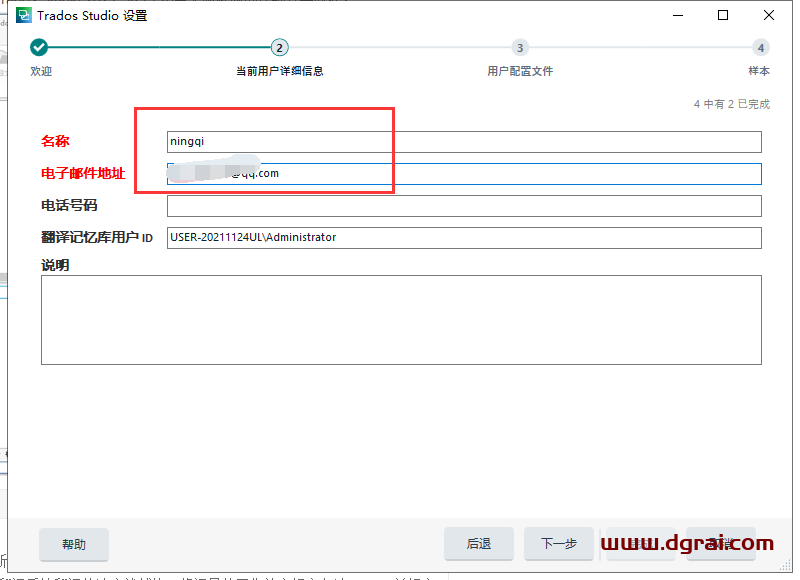Select the step 2 circle indicator
800x580 pixels.
[279, 47]
